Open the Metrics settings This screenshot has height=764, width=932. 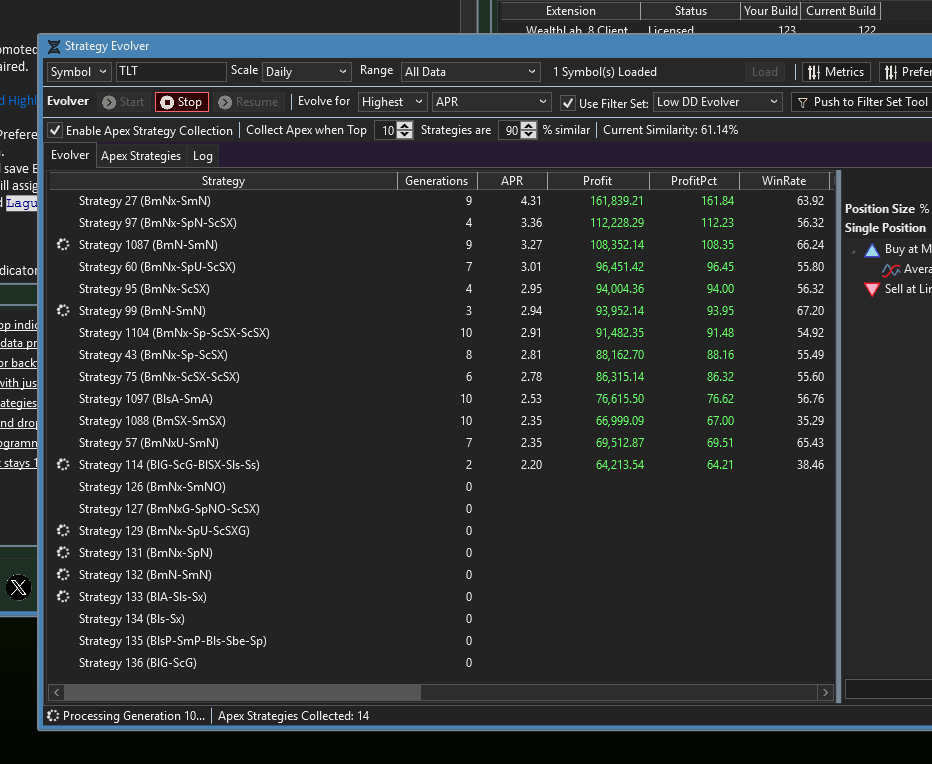pos(835,72)
